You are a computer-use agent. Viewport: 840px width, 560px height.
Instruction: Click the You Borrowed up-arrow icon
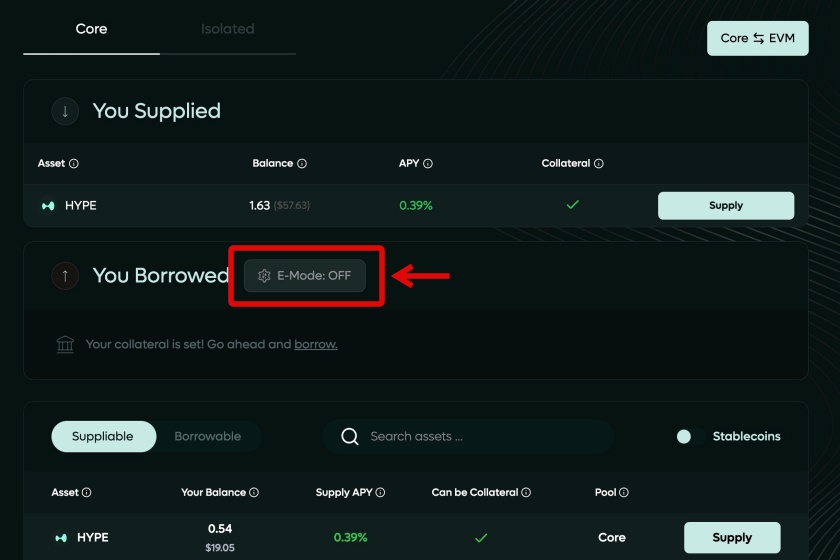(65, 276)
